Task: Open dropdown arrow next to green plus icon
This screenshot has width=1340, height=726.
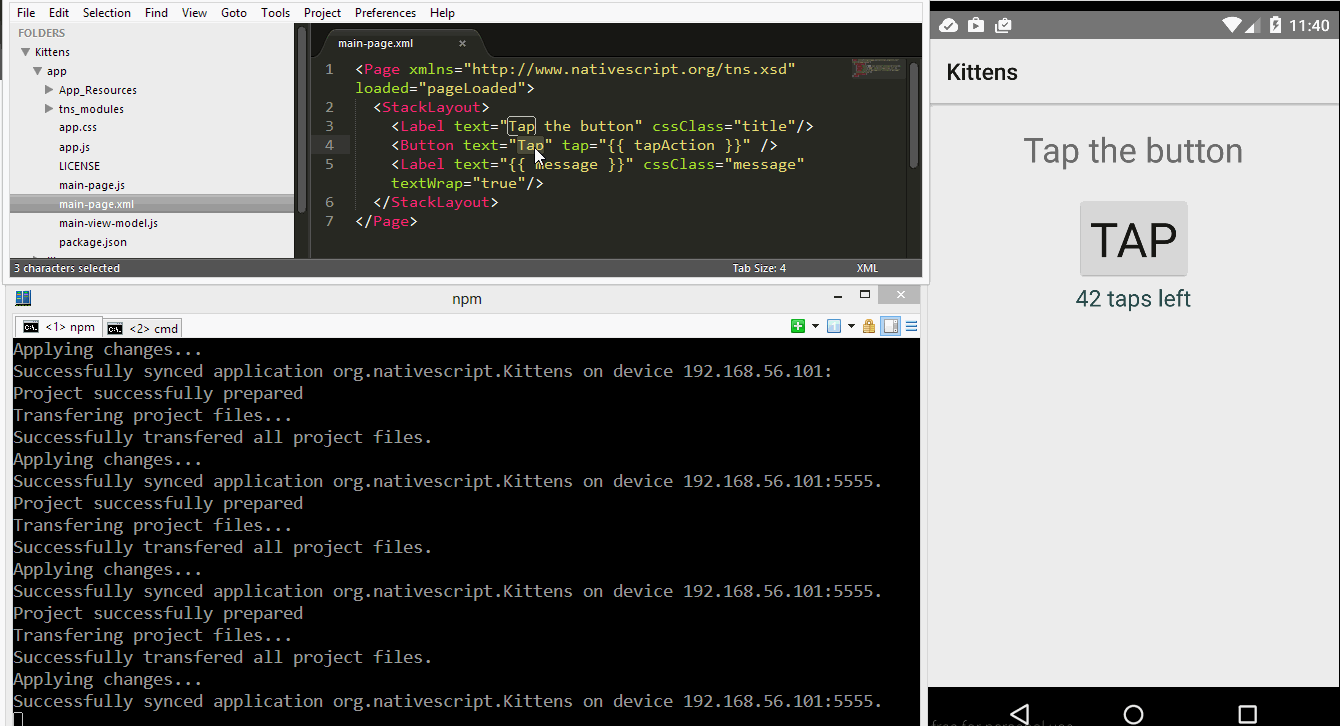Action: coord(815,326)
